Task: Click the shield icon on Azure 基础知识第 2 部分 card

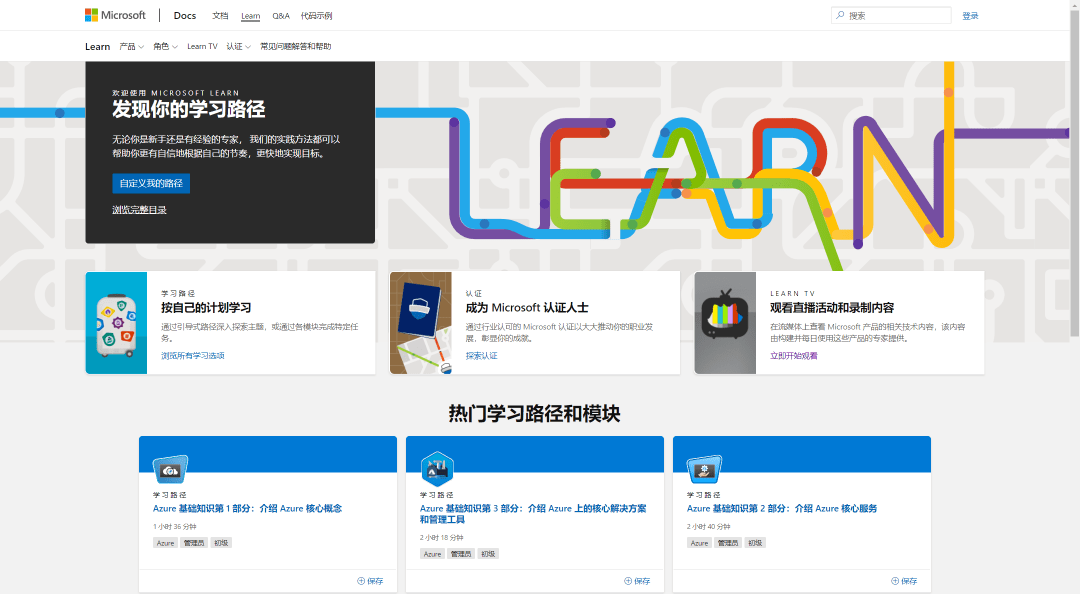Action: pos(703,468)
